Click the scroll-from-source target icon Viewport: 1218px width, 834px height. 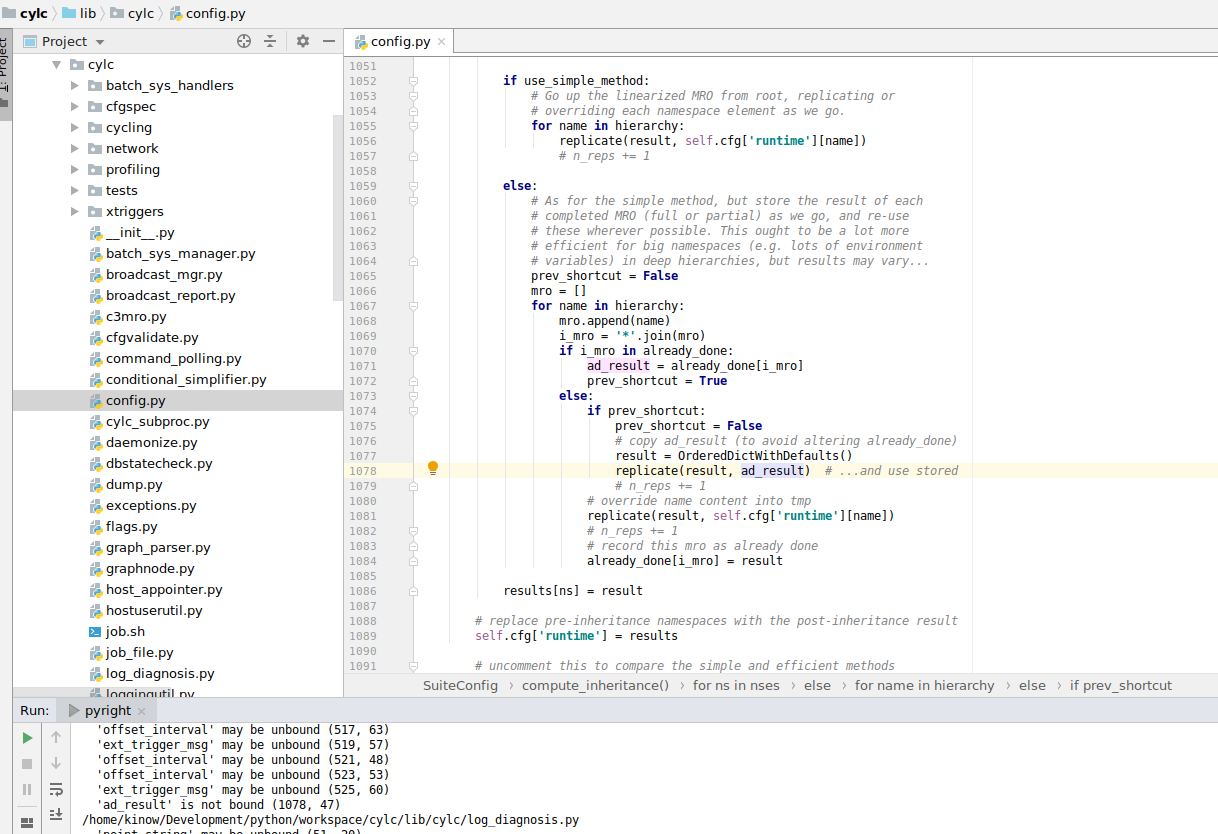[x=244, y=41]
